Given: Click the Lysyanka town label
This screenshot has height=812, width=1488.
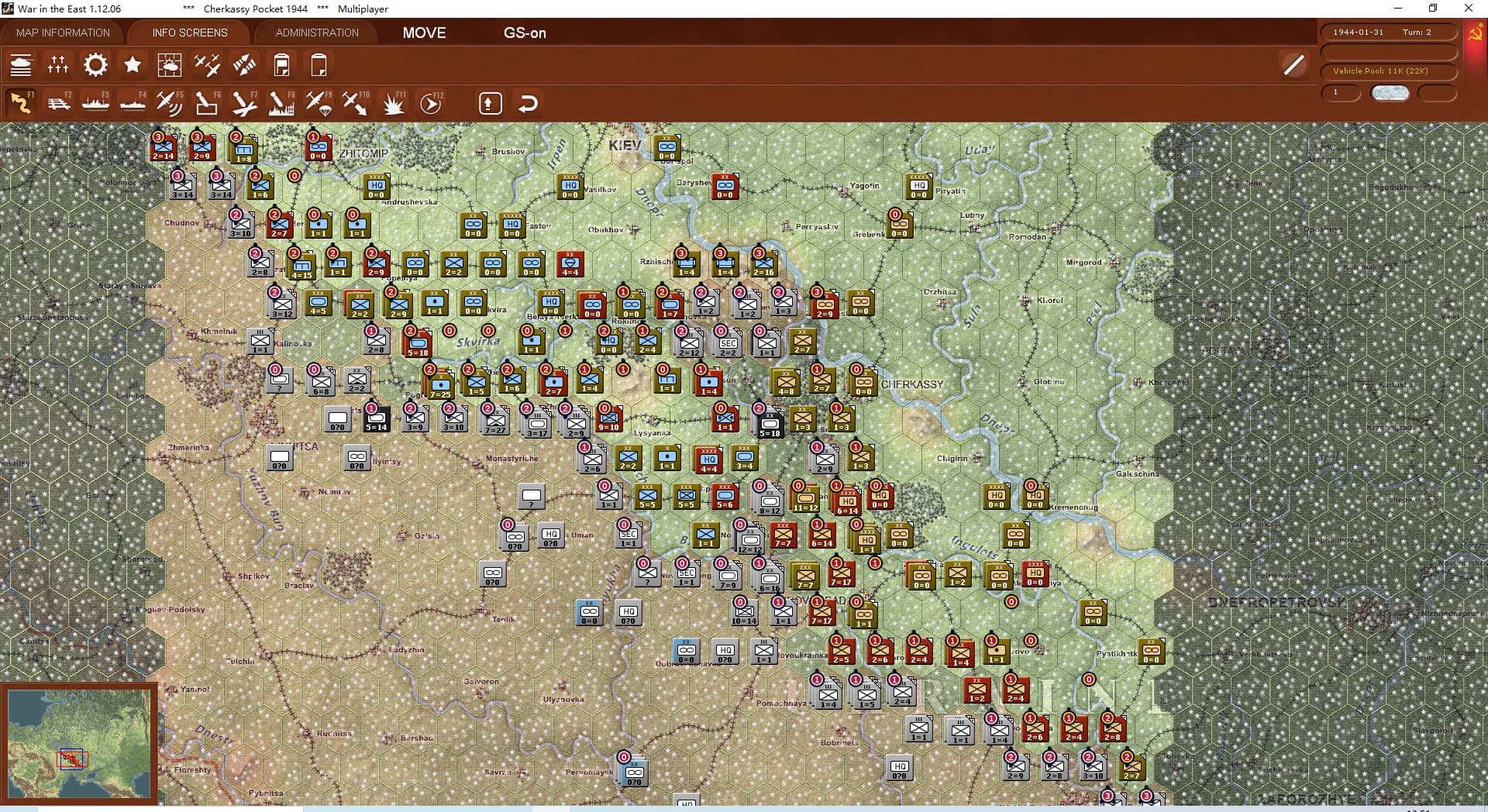Looking at the screenshot, I should coord(652,433).
